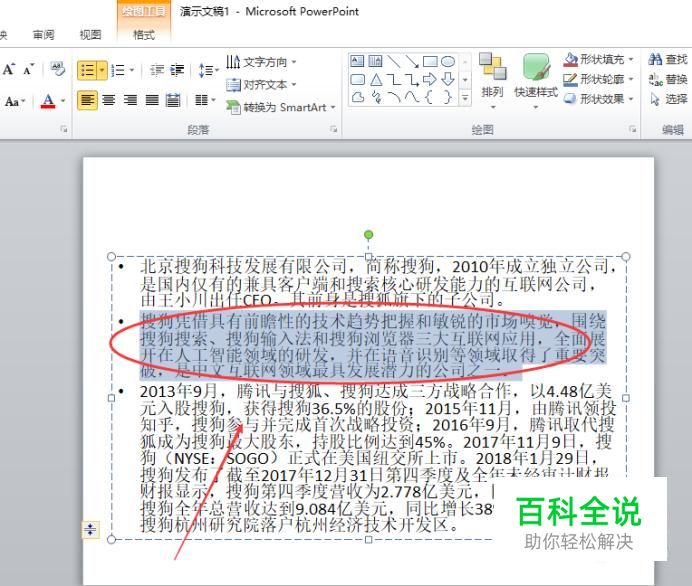Open the 快速样式 quick styles gallery

point(536,81)
